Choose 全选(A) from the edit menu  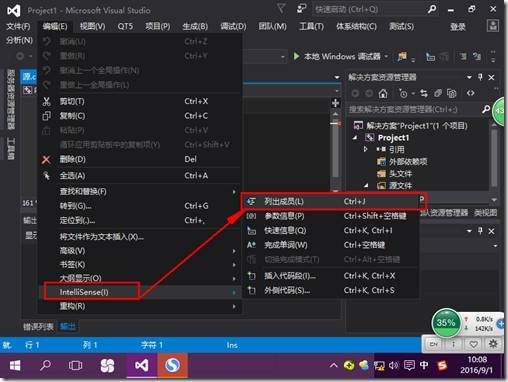click(x=140, y=175)
